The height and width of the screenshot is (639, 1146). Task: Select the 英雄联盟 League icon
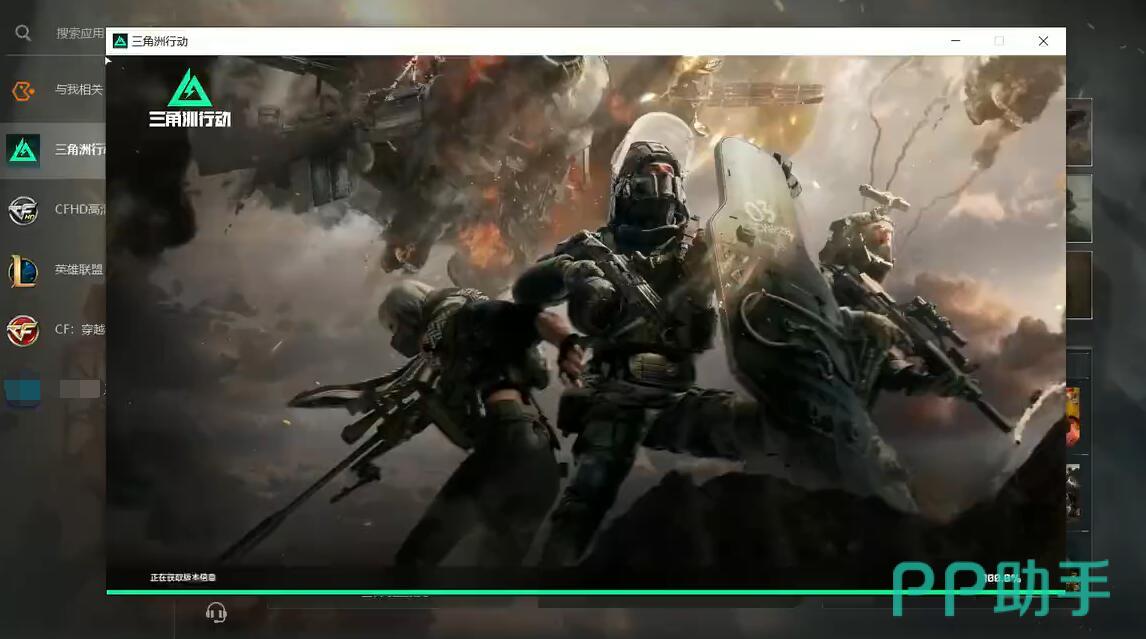[x=23, y=270]
